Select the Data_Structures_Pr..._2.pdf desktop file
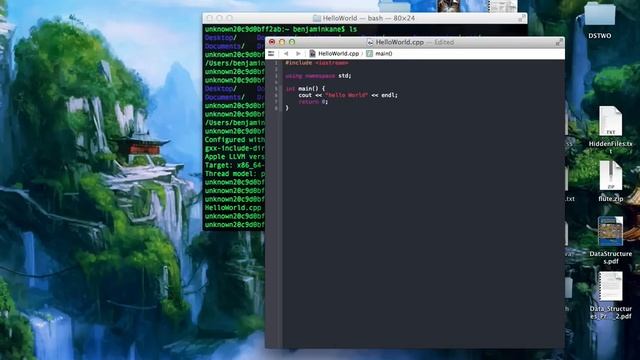 610,287
